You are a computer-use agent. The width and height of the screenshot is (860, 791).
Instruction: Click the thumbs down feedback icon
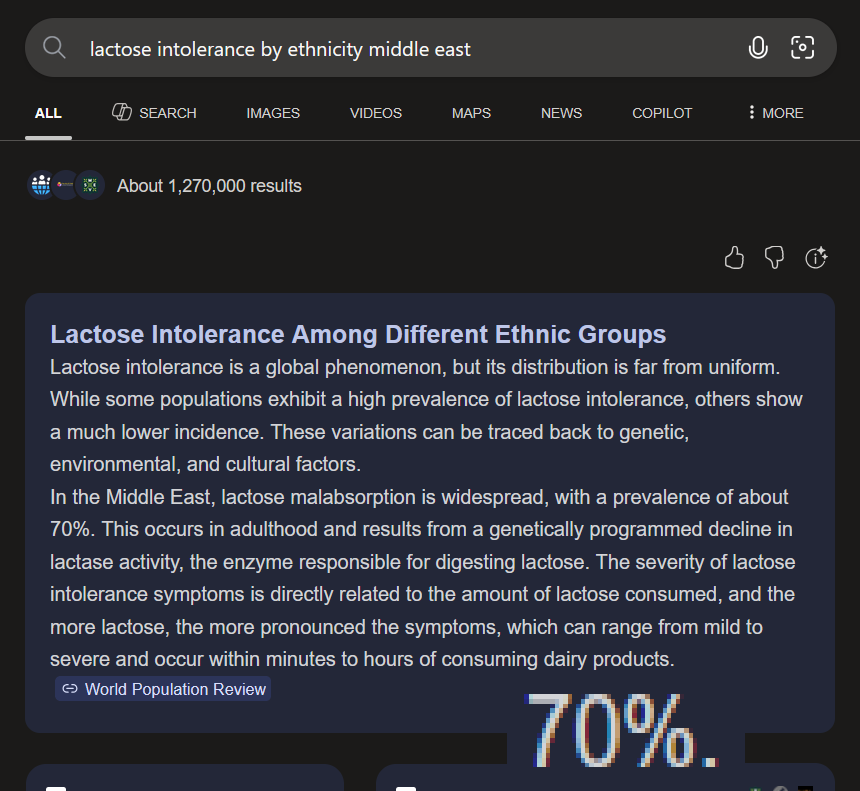click(x=774, y=257)
